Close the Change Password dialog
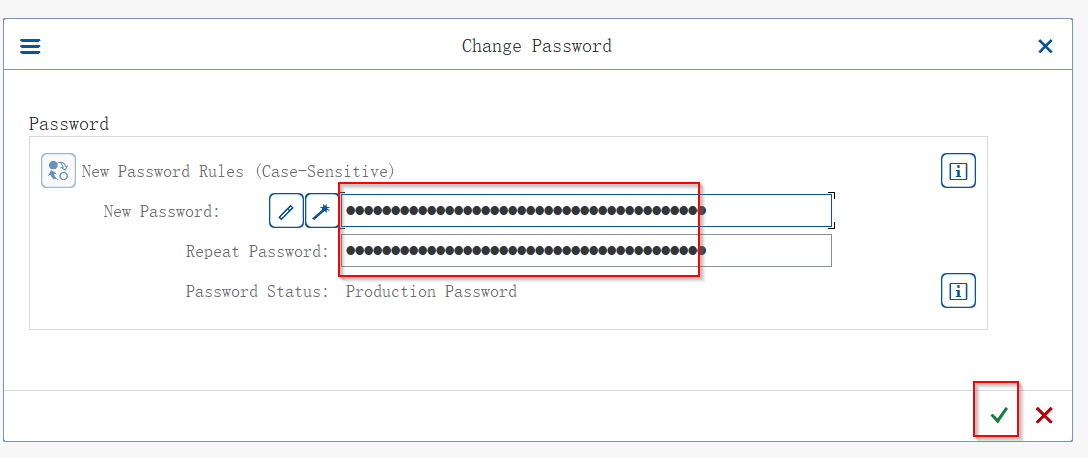 (1045, 46)
